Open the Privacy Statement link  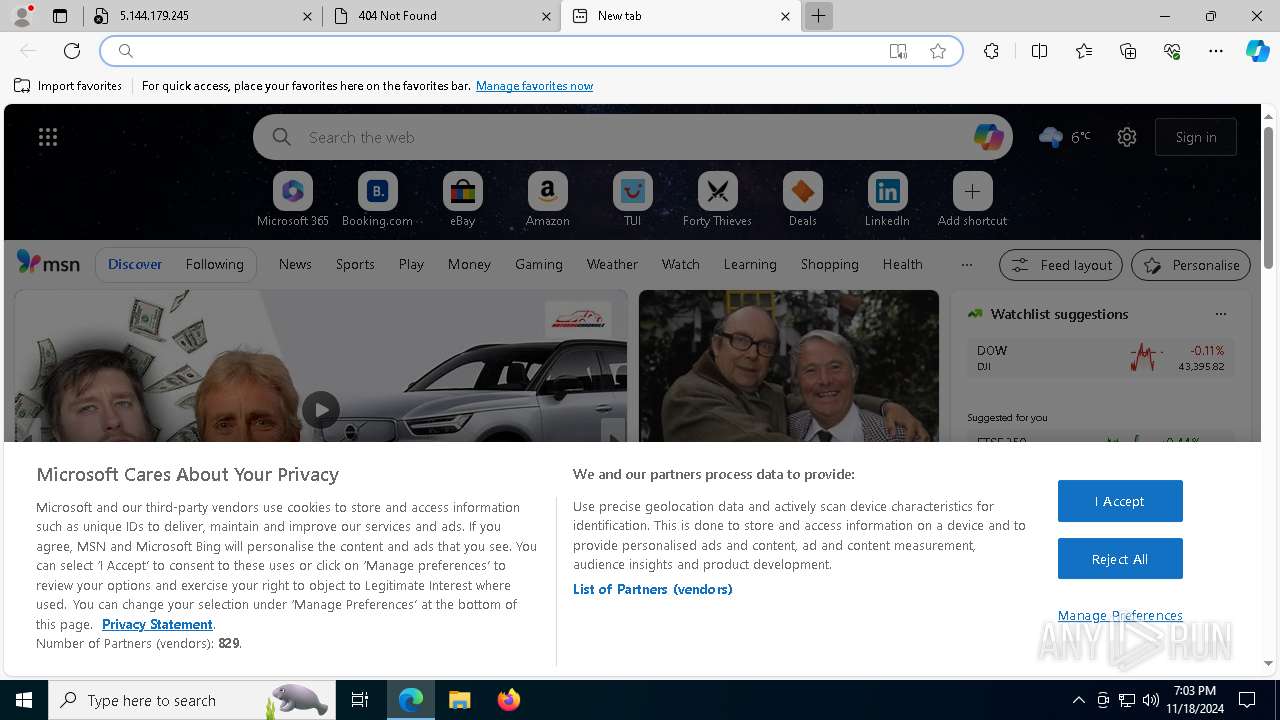pyautogui.click(x=157, y=624)
